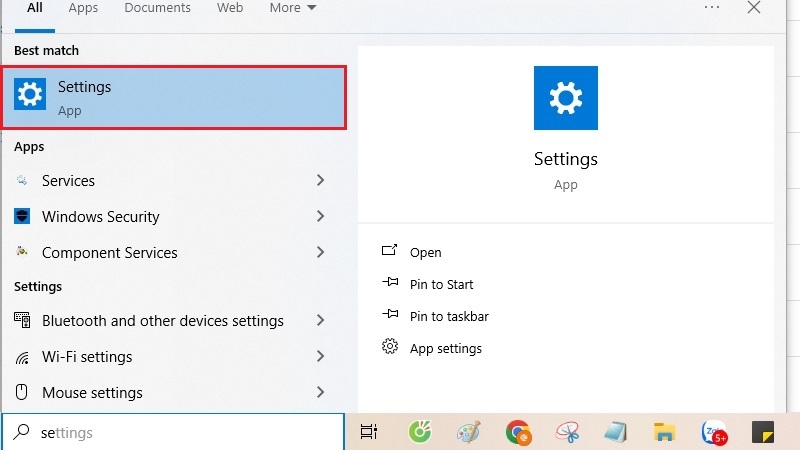Click the blue gear icon beside Settings best match
Viewport: 800px width, 450px height.
[30, 94]
